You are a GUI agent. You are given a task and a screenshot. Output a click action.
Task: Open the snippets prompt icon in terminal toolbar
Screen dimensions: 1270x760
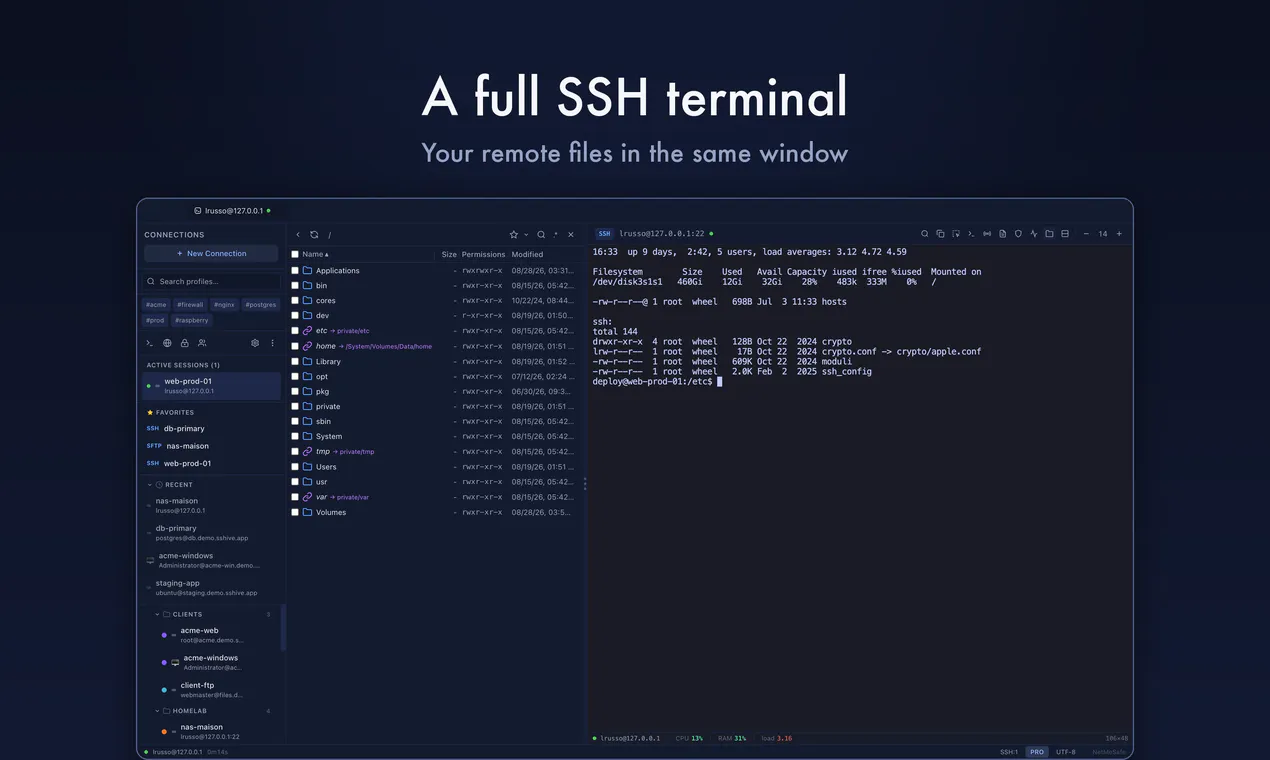971,234
